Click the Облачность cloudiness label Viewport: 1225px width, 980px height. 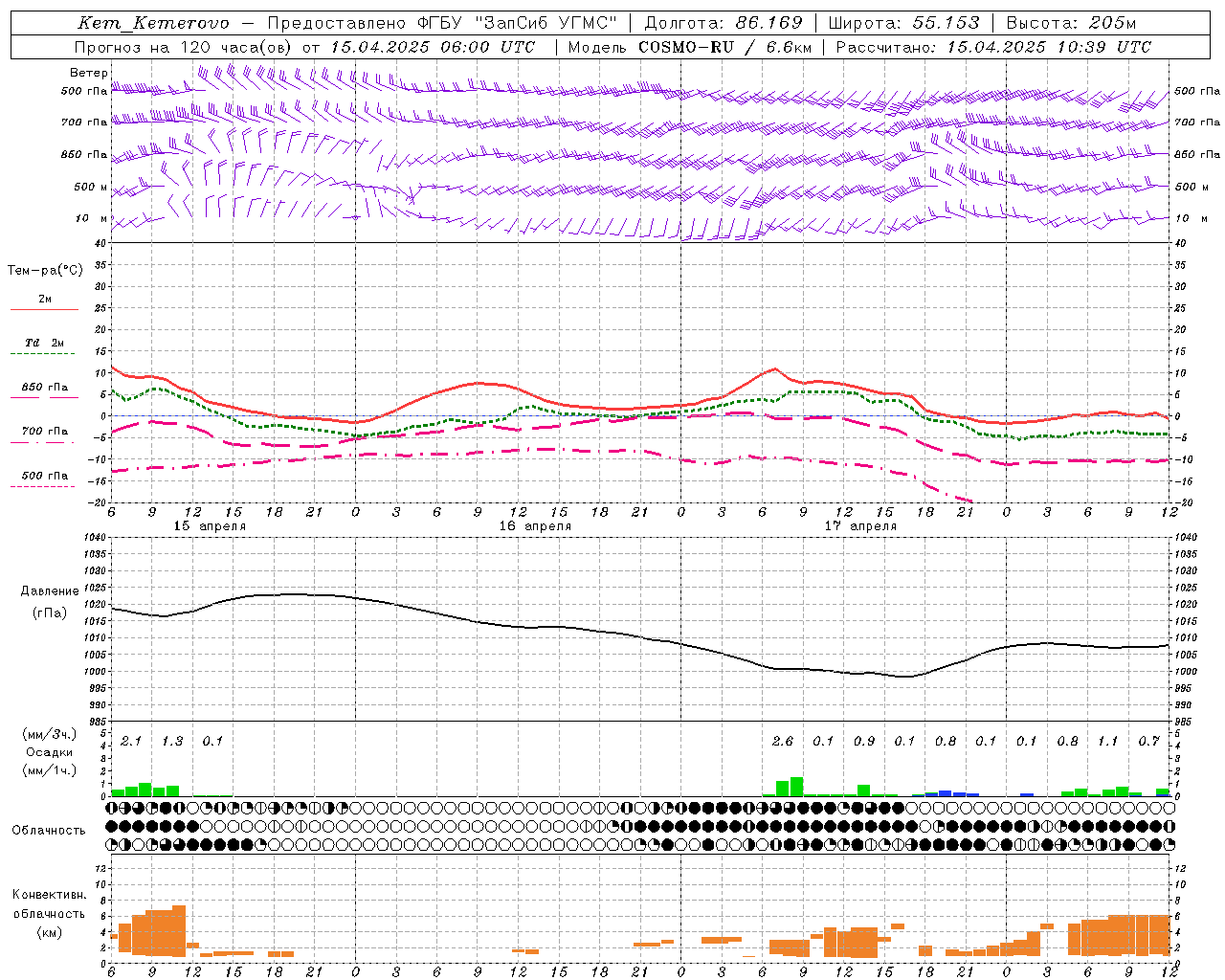(x=49, y=830)
